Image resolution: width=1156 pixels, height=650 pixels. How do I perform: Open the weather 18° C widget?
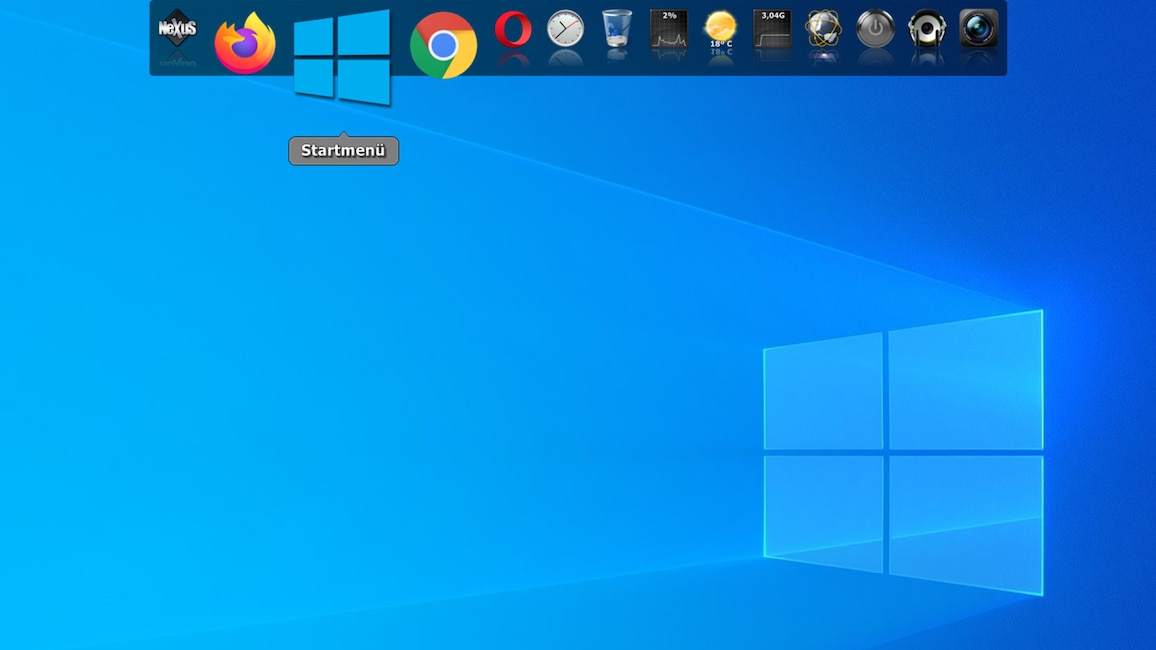(720, 29)
